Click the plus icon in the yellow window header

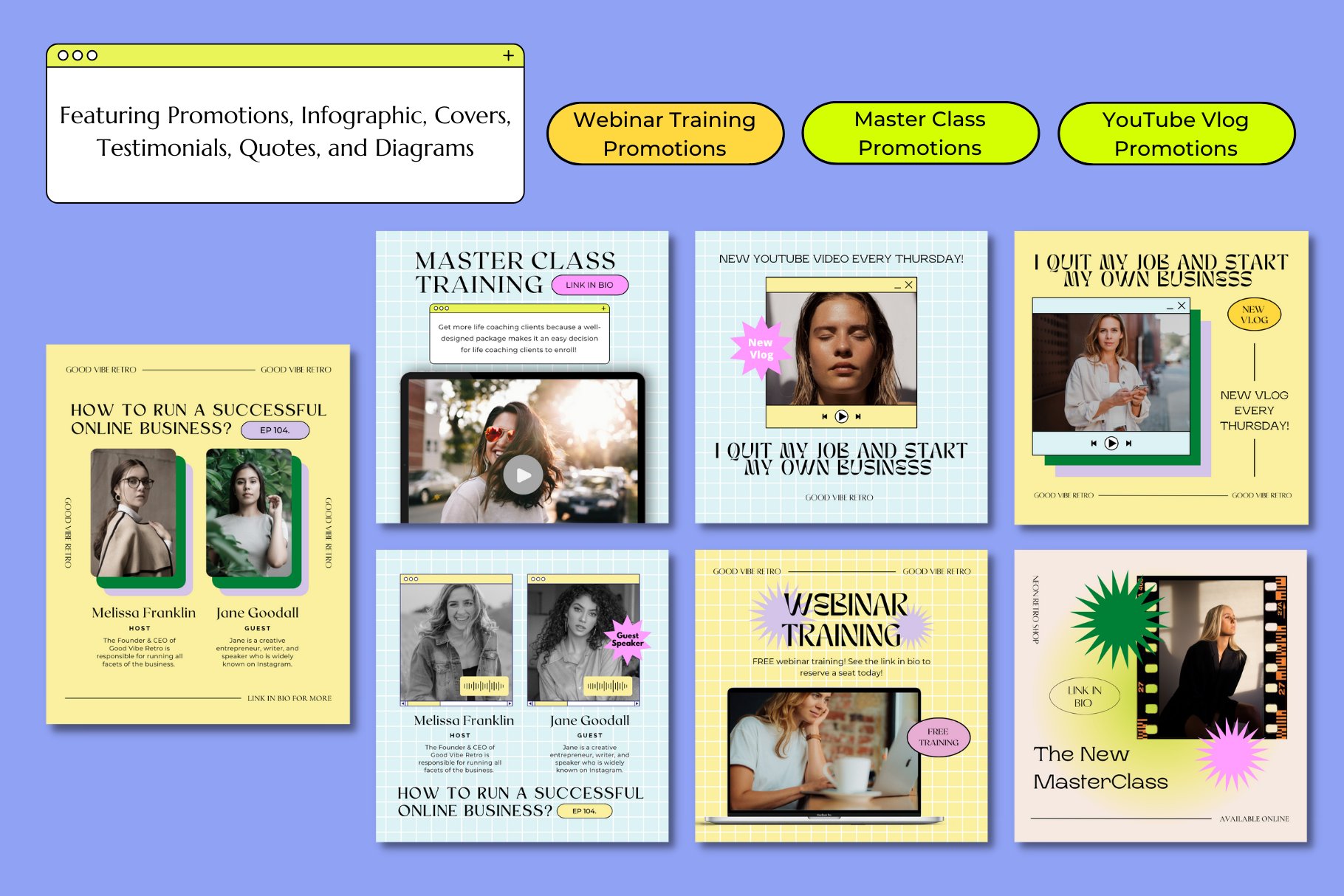tap(508, 55)
